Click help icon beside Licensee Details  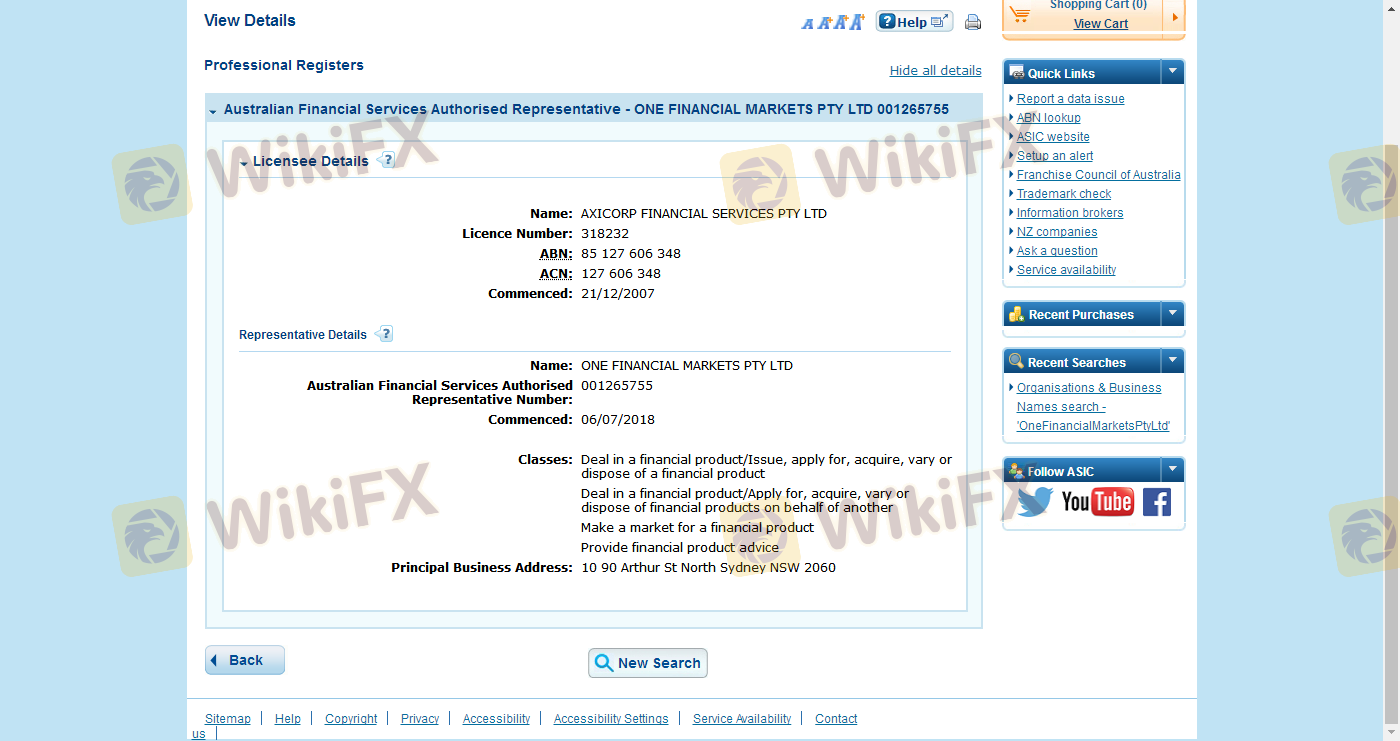click(387, 160)
